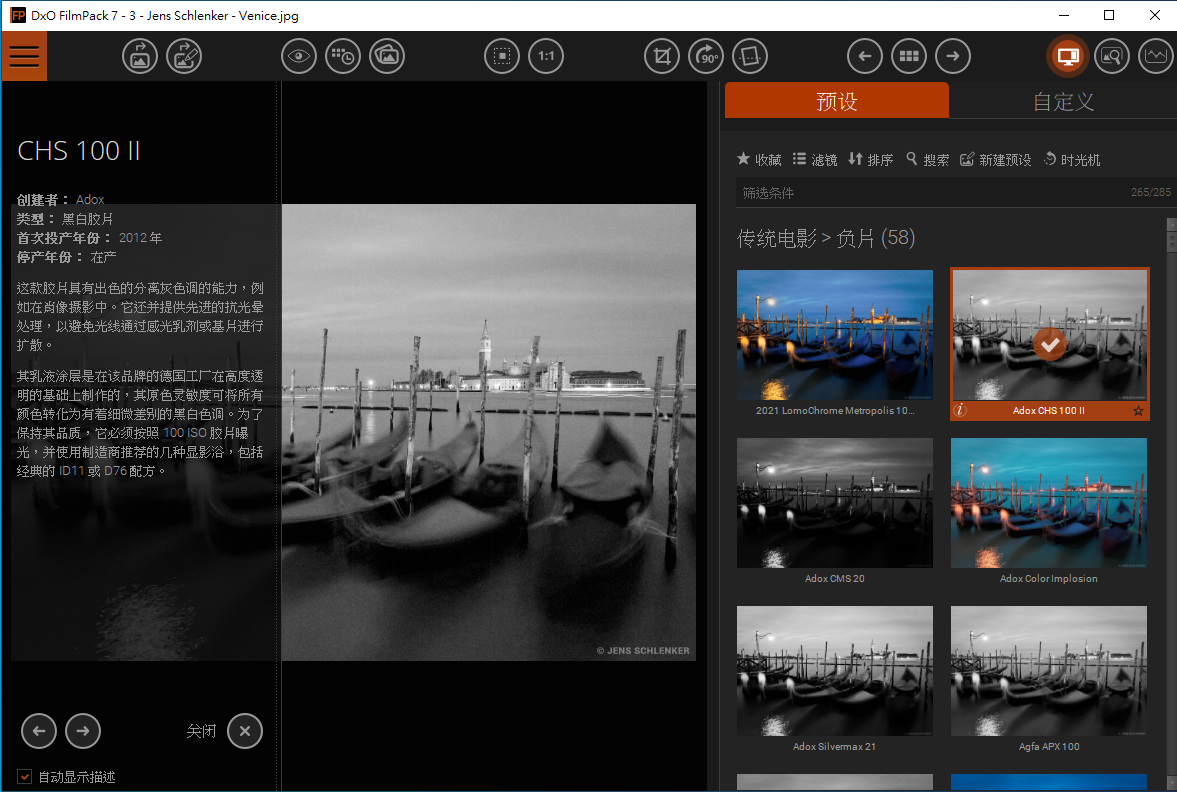Select the Adox CHS 100 II preset thumbnail

1049,335
